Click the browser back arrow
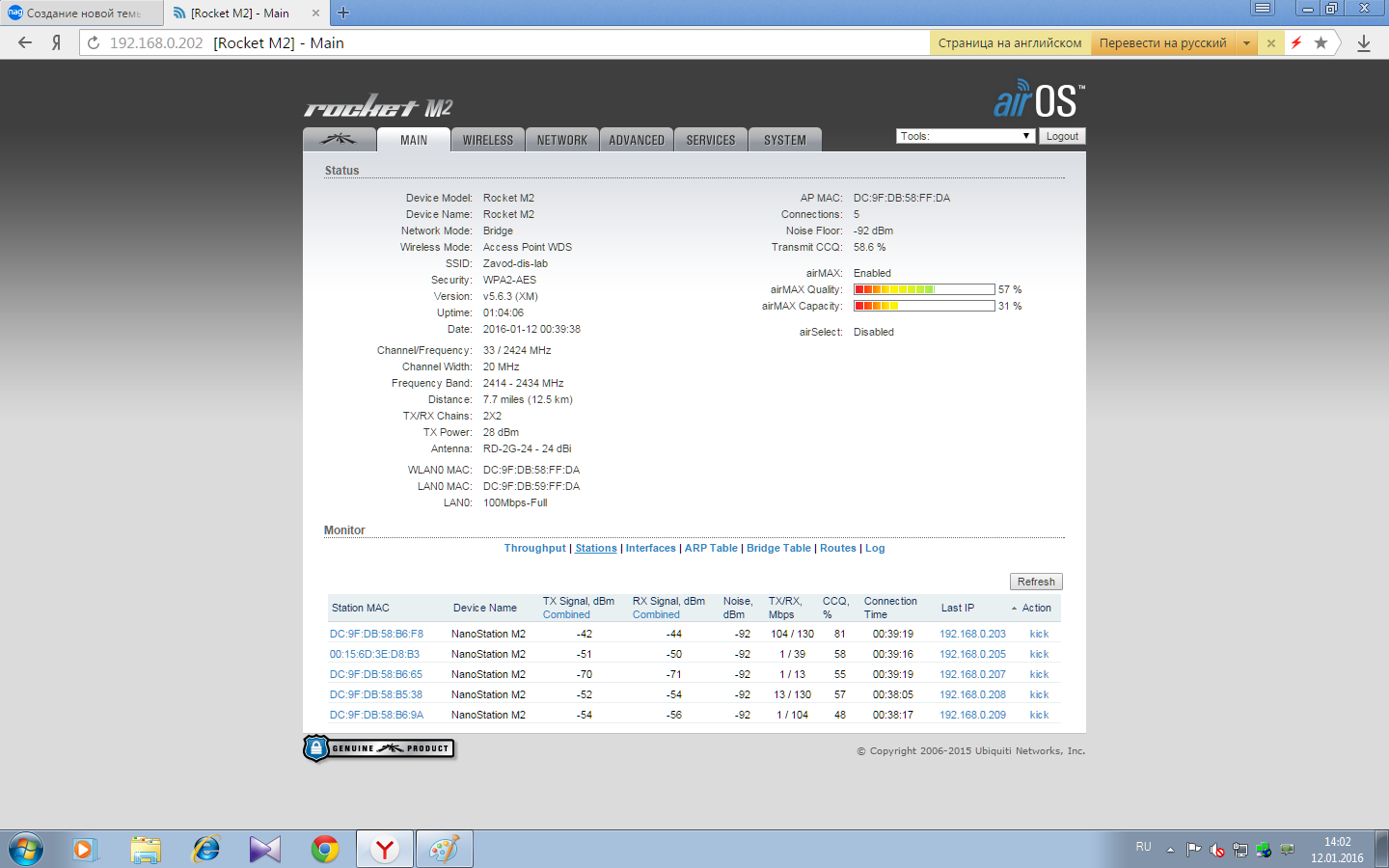 click(25, 42)
